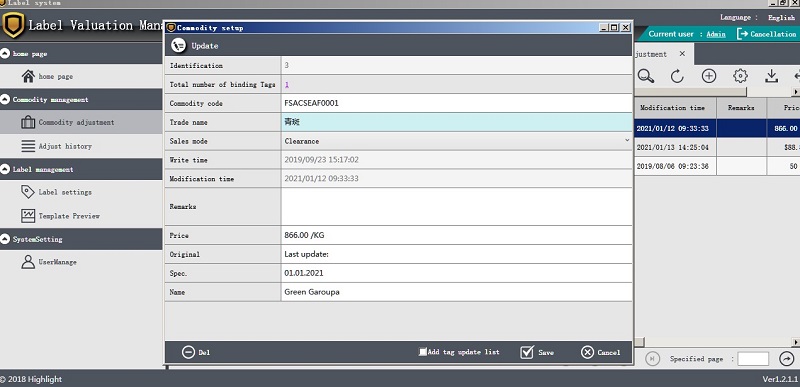800x387 pixels.
Task: Open the Language English selector
Action: click(781, 17)
